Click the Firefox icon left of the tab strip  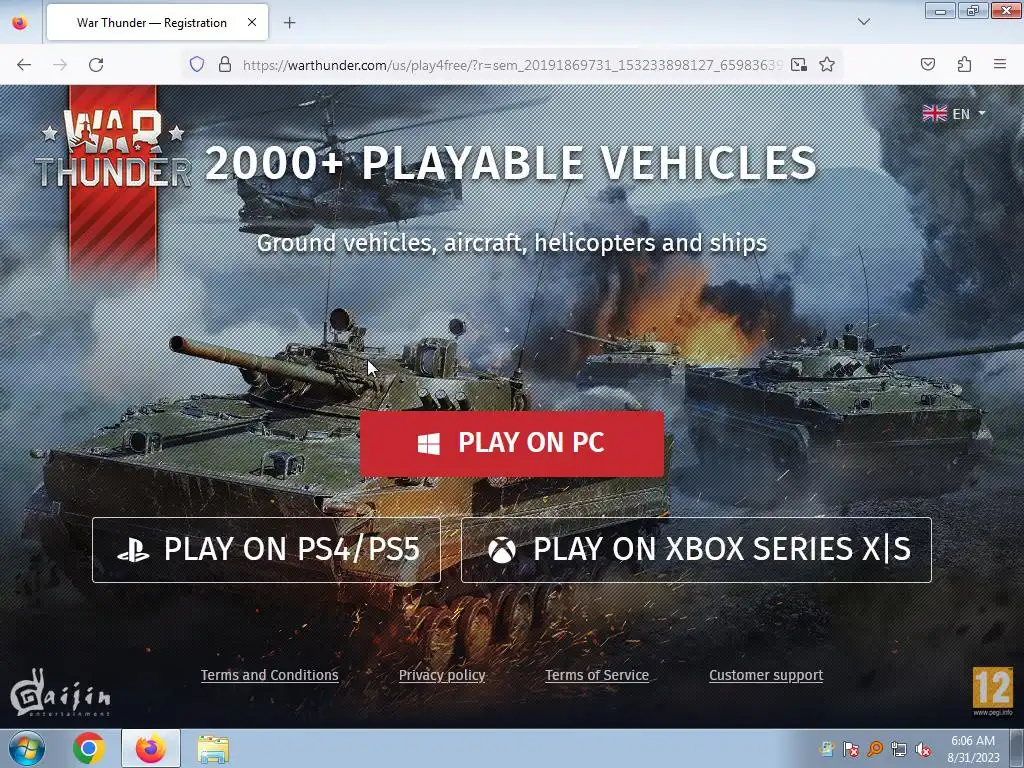(x=20, y=23)
